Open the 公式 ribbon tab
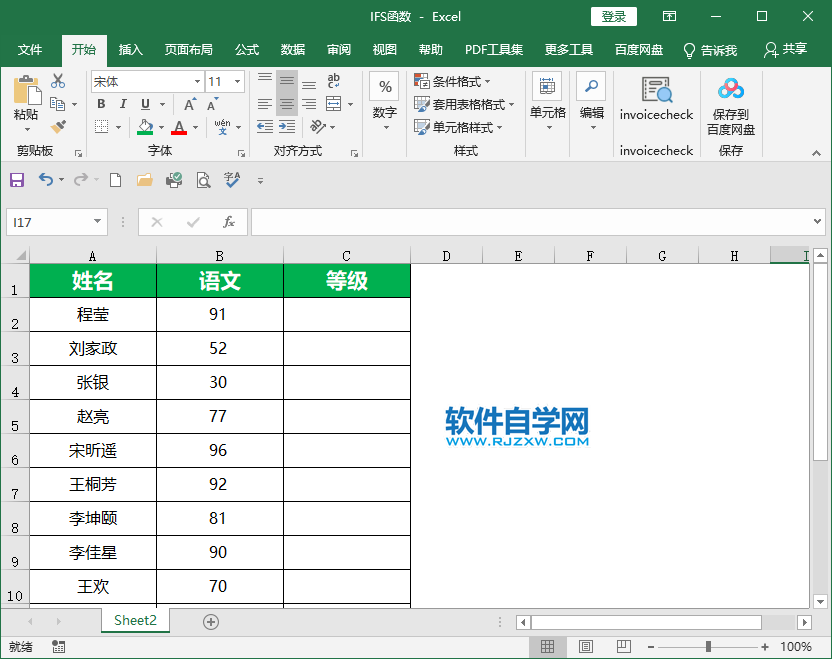The image size is (832, 659). tap(246, 49)
